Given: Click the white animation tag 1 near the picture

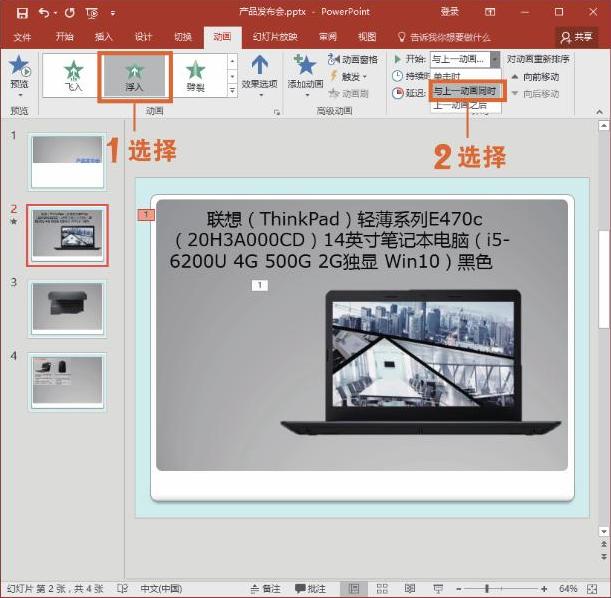Looking at the screenshot, I should point(260,285).
